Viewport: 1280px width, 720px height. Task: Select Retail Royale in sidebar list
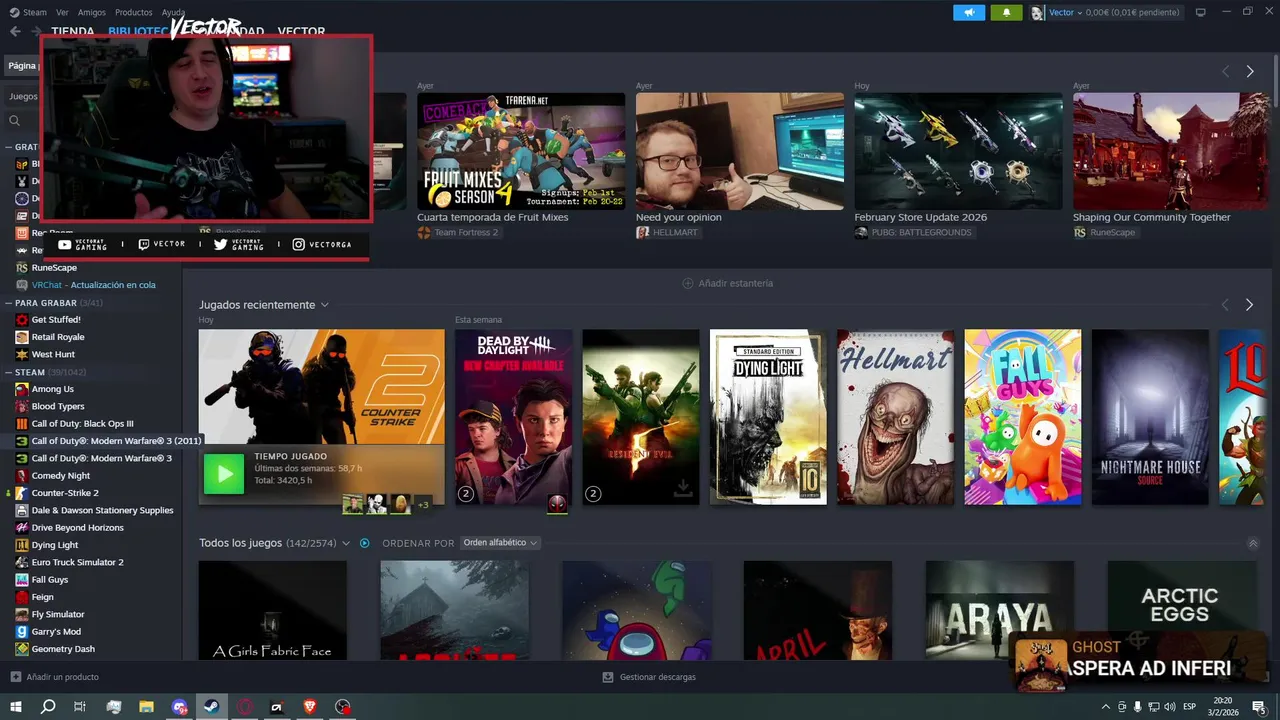[x=58, y=337]
